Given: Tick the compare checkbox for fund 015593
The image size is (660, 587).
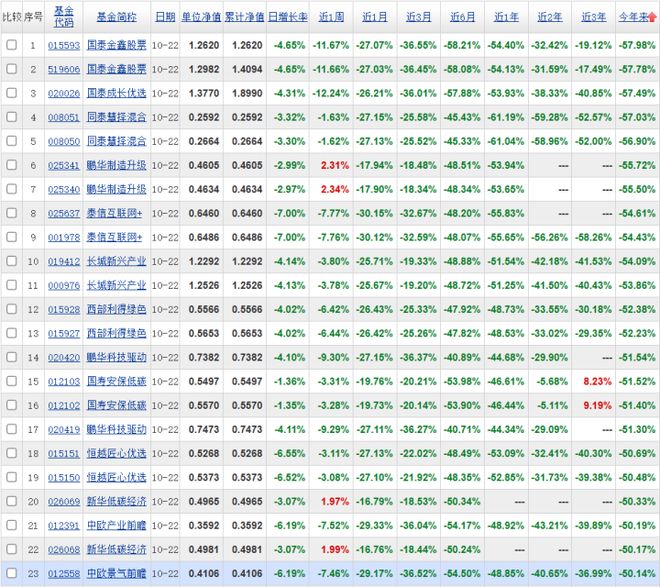Looking at the screenshot, I should pos(12,45).
